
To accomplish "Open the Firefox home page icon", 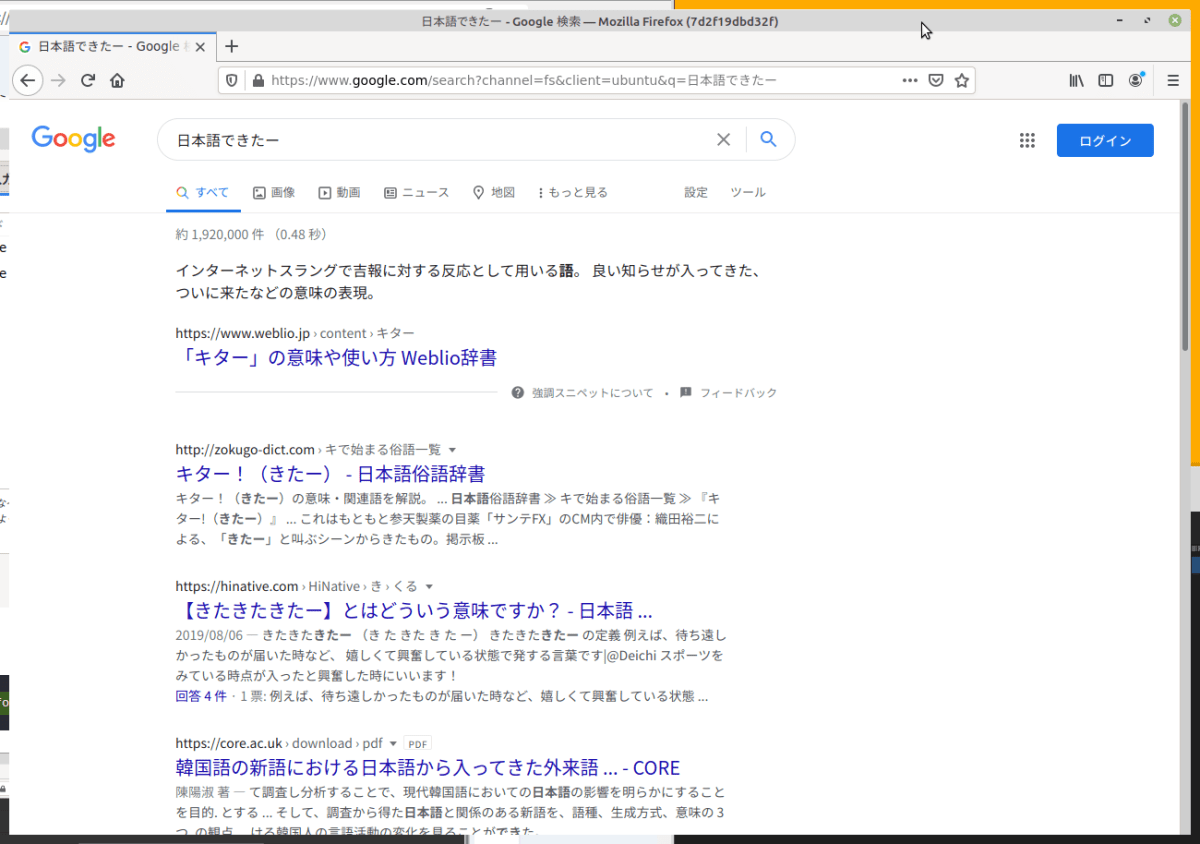I will [x=117, y=81].
